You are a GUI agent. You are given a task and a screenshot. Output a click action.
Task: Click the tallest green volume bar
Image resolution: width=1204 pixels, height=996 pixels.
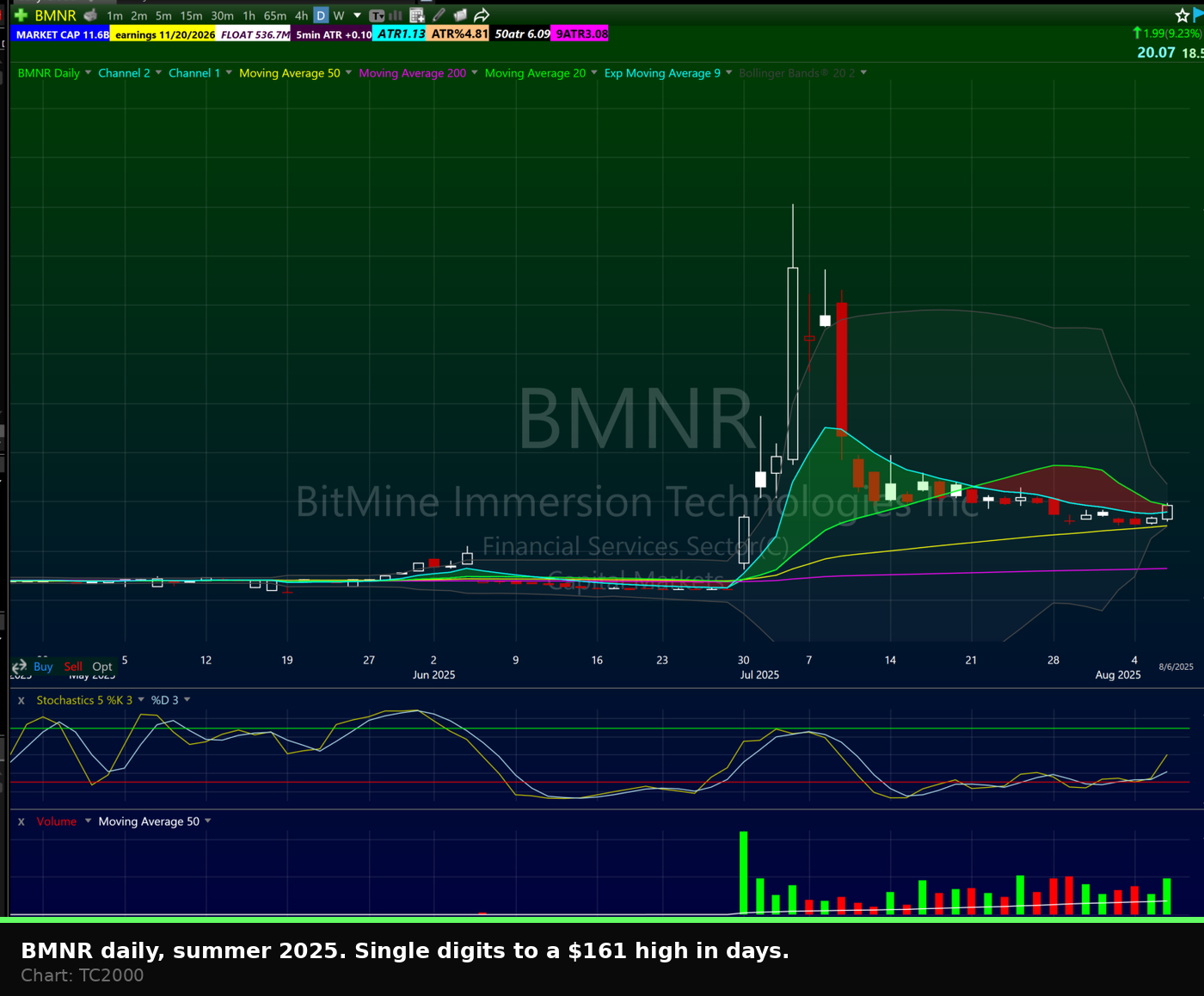pyautogui.click(x=743, y=872)
